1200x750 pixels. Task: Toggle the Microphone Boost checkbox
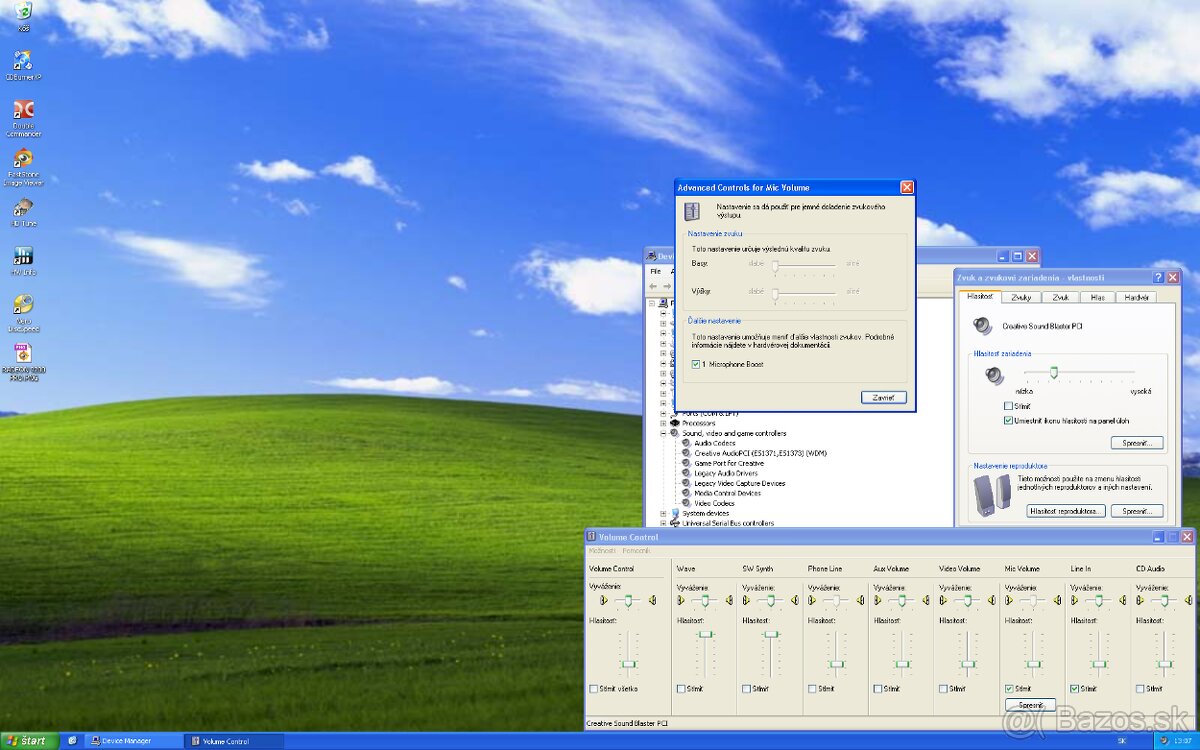[x=696, y=364]
